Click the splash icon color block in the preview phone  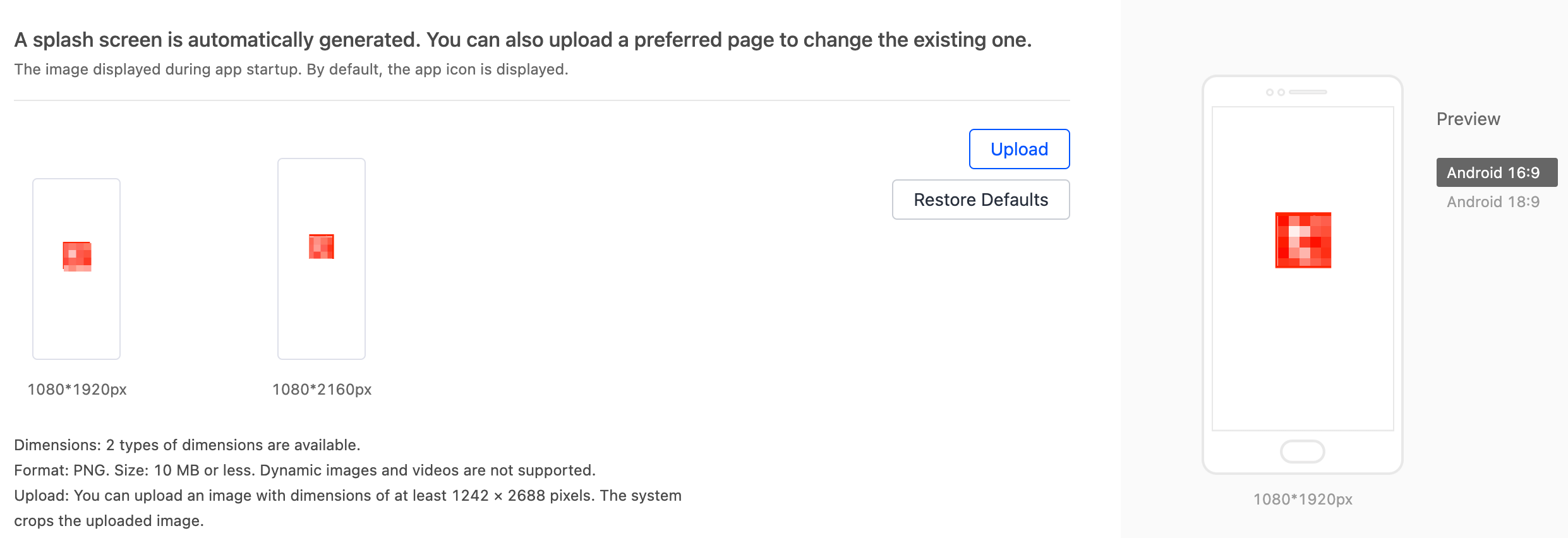pyautogui.click(x=1302, y=240)
